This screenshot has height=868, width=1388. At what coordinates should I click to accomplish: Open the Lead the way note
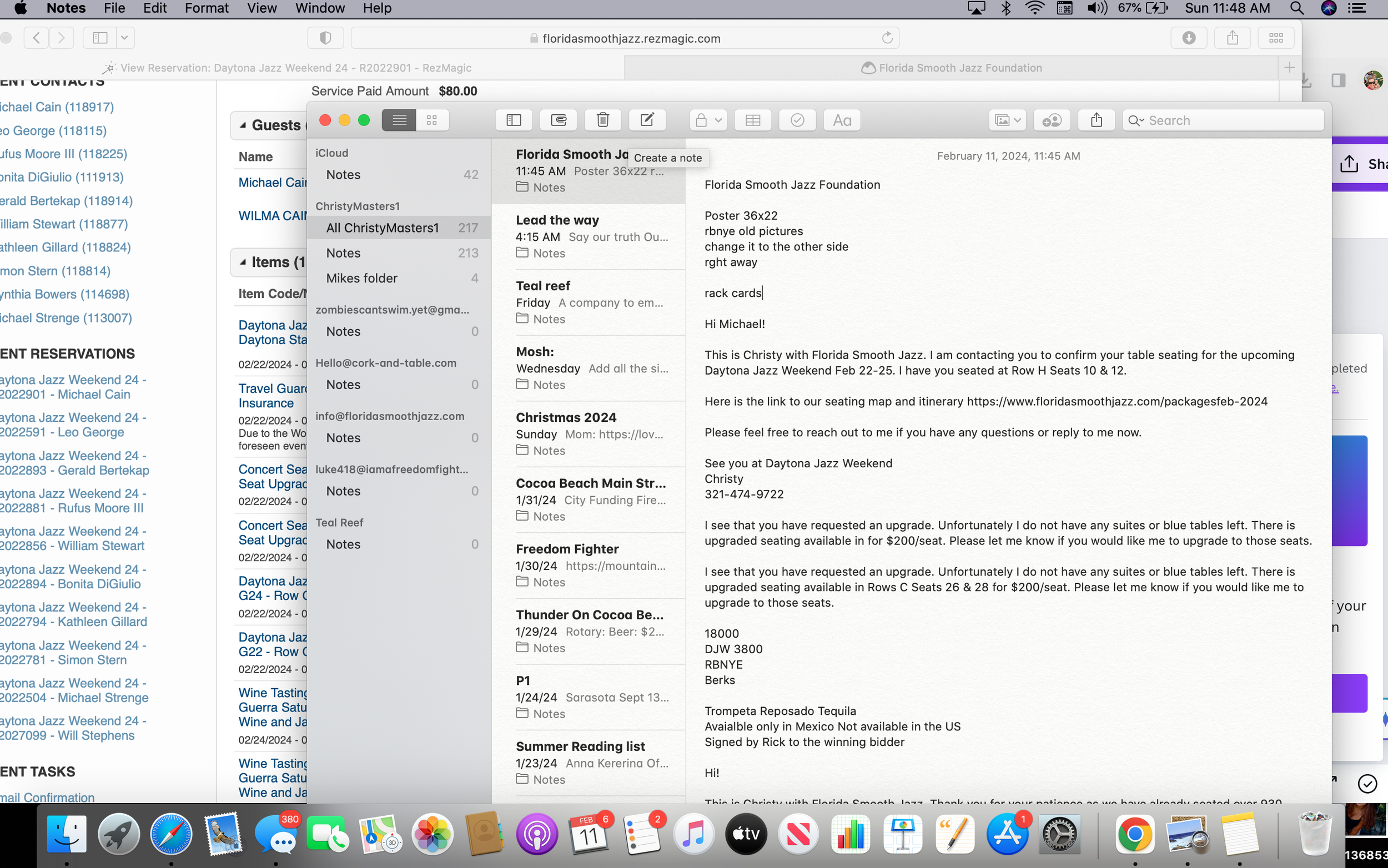point(589,236)
